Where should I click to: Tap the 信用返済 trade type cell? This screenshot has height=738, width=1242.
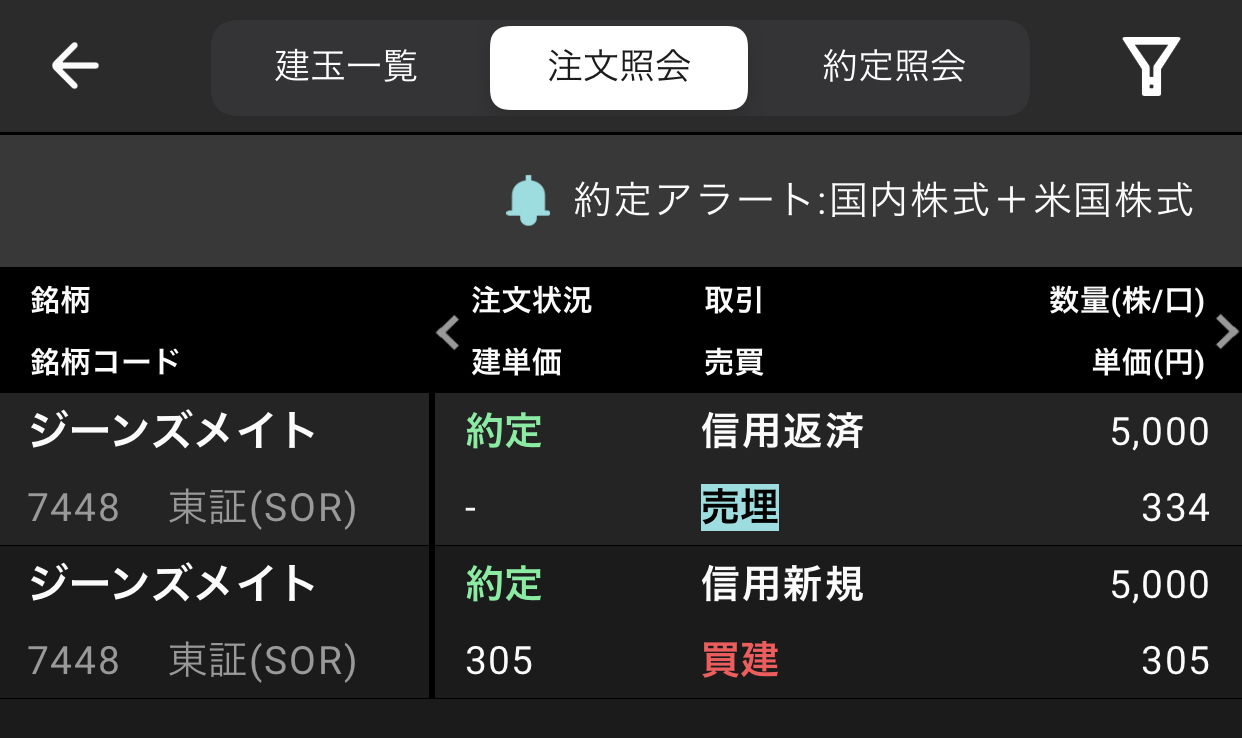pos(782,432)
